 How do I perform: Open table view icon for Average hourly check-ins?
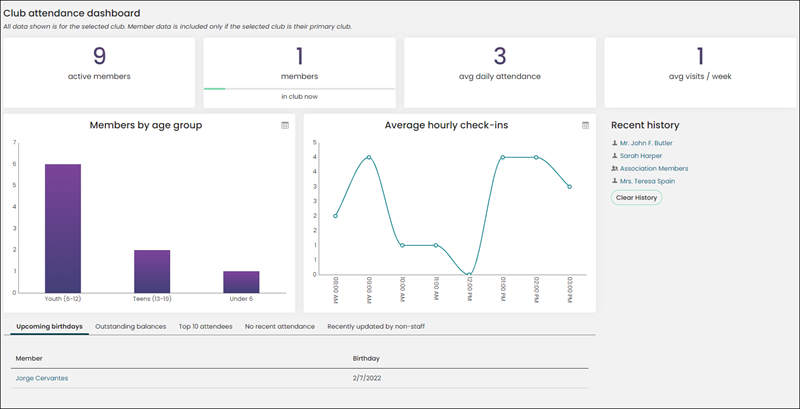586,125
